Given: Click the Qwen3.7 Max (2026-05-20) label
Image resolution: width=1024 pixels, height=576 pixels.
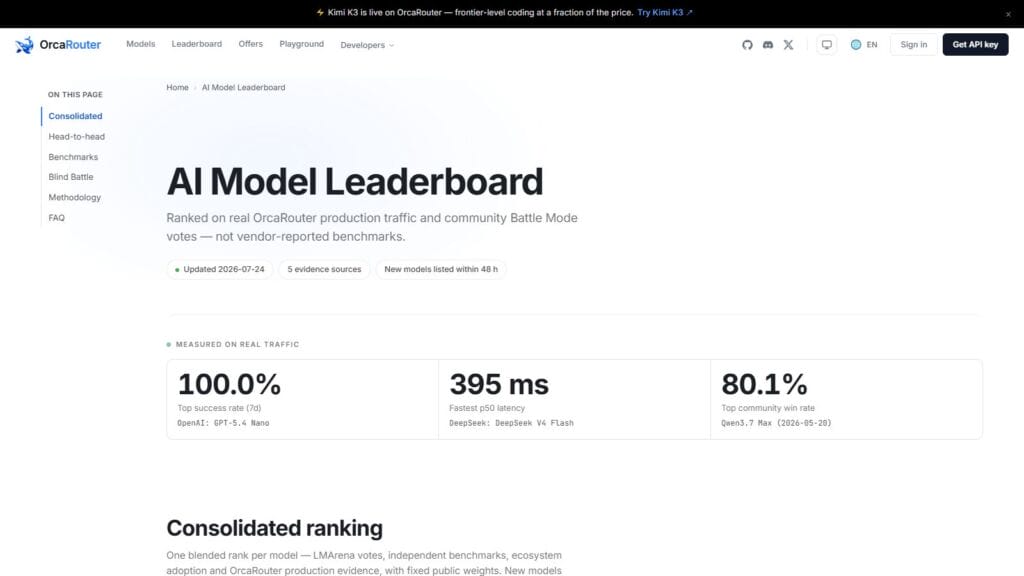Looking at the screenshot, I should point(776,423).
